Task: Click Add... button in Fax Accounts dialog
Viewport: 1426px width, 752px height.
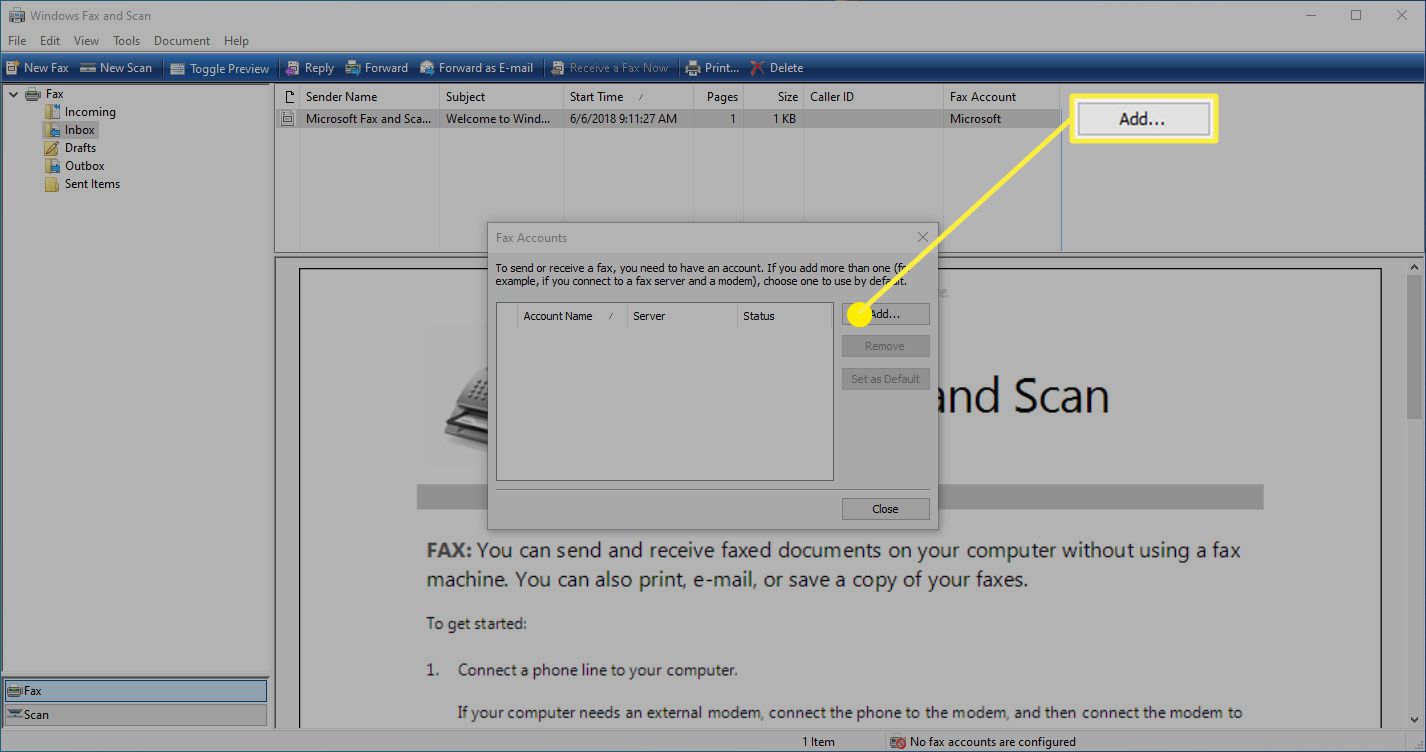Action: pos(886,314)
